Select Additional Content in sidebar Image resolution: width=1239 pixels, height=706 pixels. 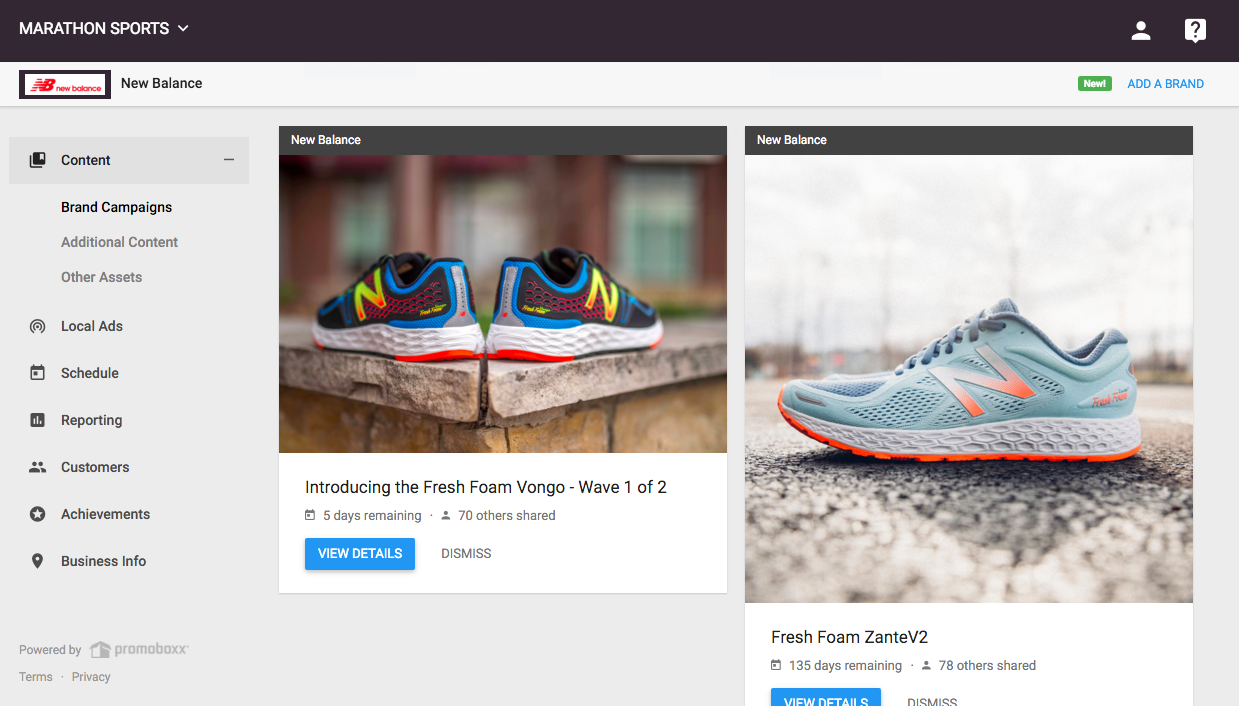coord(119,242)
